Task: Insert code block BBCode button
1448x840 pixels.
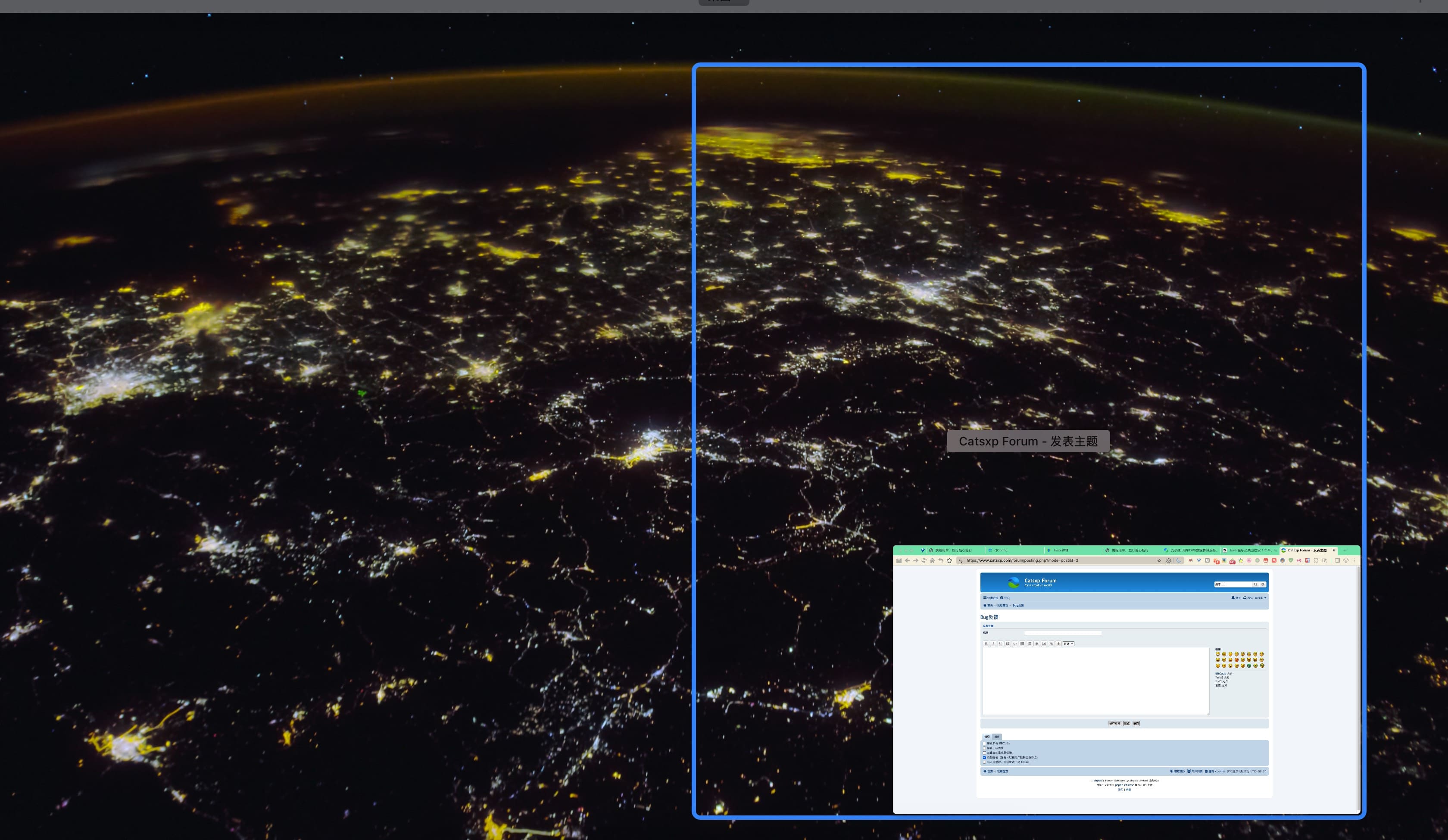Action: [1015, 644]
